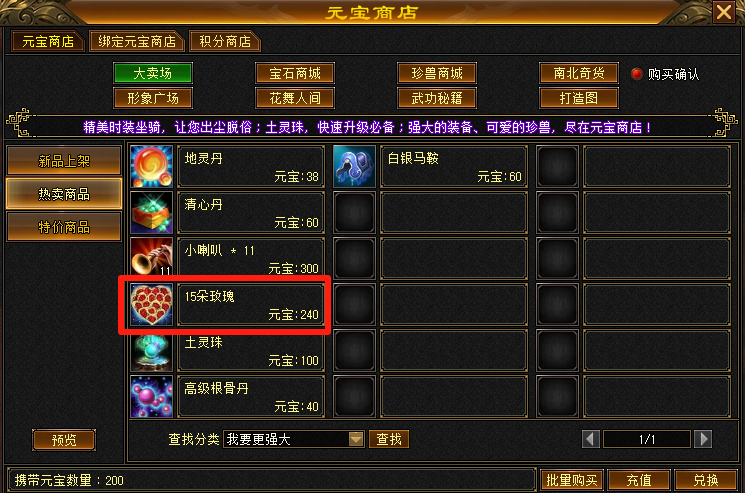Open the 积分商店 tab
Viewport: 745px width, 493px height.
225,42
